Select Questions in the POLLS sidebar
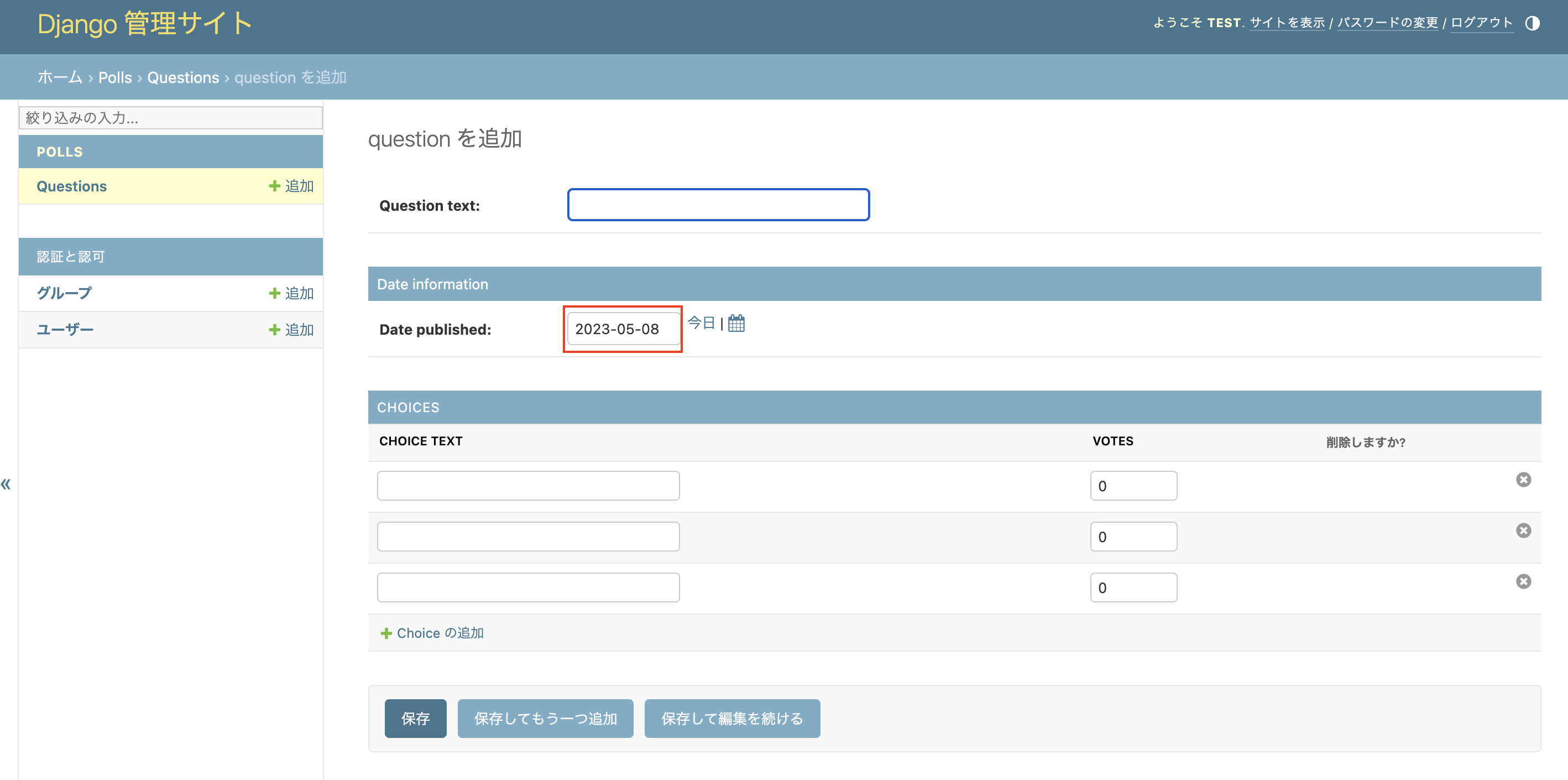Viewport: 1568px width, 780px height. (x=71, y=186)
